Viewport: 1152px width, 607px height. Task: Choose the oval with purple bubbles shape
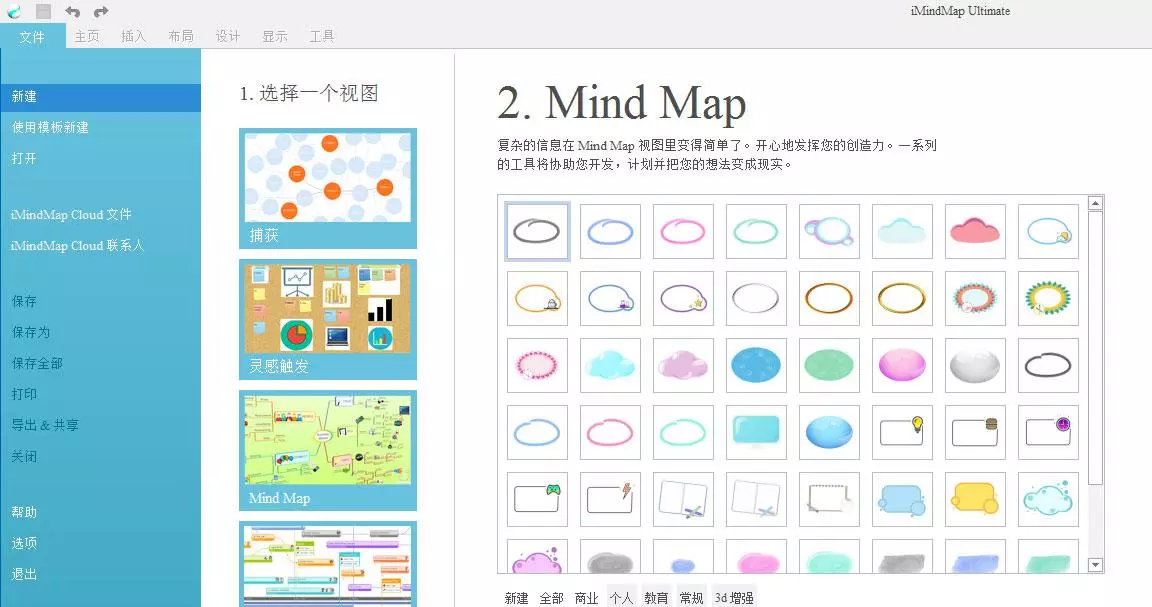coord(829,231)
